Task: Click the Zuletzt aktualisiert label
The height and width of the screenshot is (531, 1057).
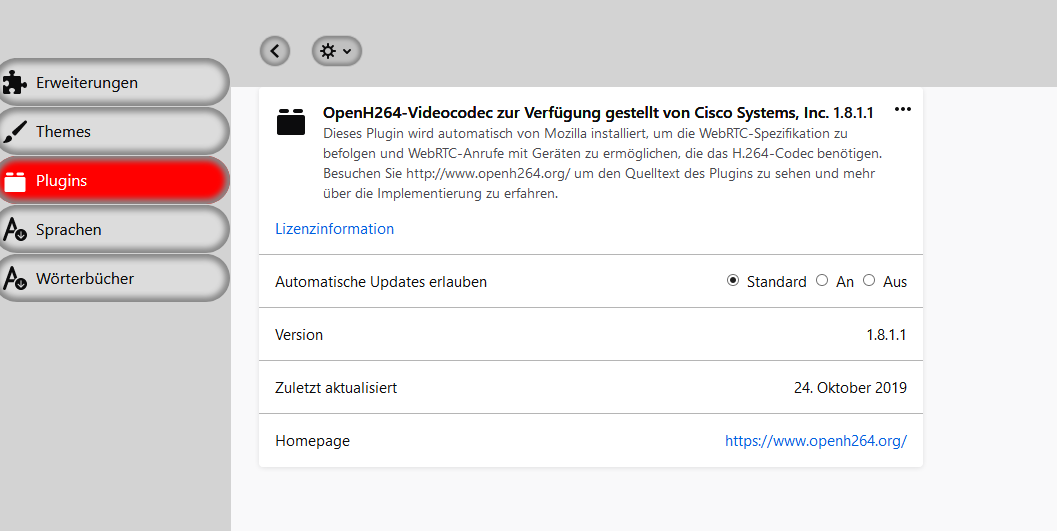Action: click(336, 387)
